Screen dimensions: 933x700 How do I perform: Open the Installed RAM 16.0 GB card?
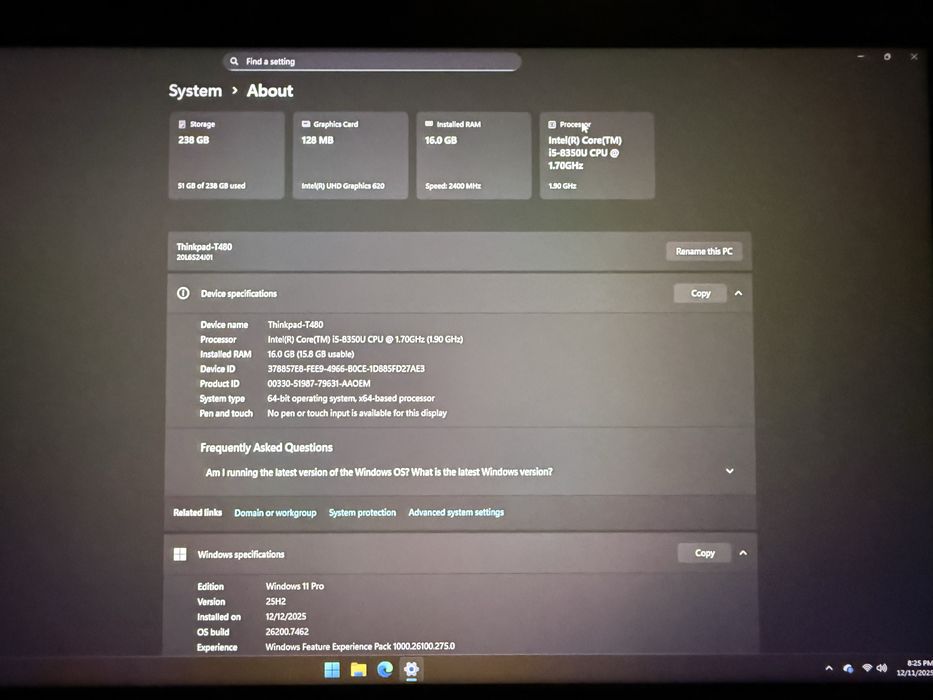pyautogui.click(x=474, y=155)
